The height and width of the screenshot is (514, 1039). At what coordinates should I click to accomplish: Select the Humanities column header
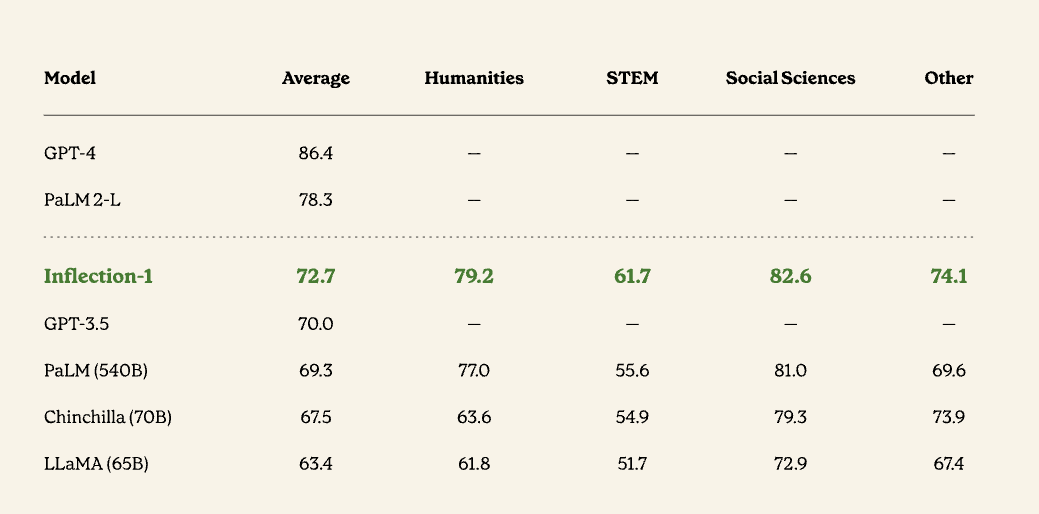(474, 78)
